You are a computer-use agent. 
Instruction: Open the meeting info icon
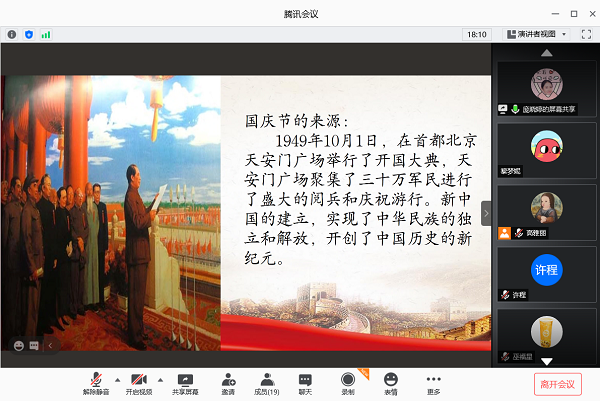12,34
